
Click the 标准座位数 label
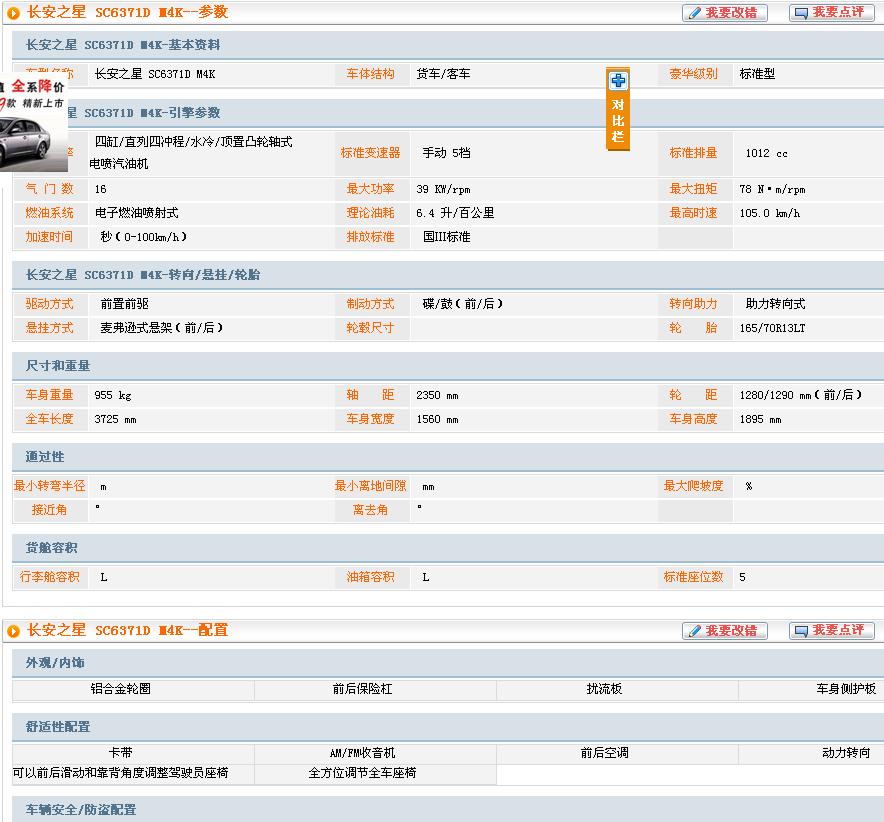pos(693,577)
